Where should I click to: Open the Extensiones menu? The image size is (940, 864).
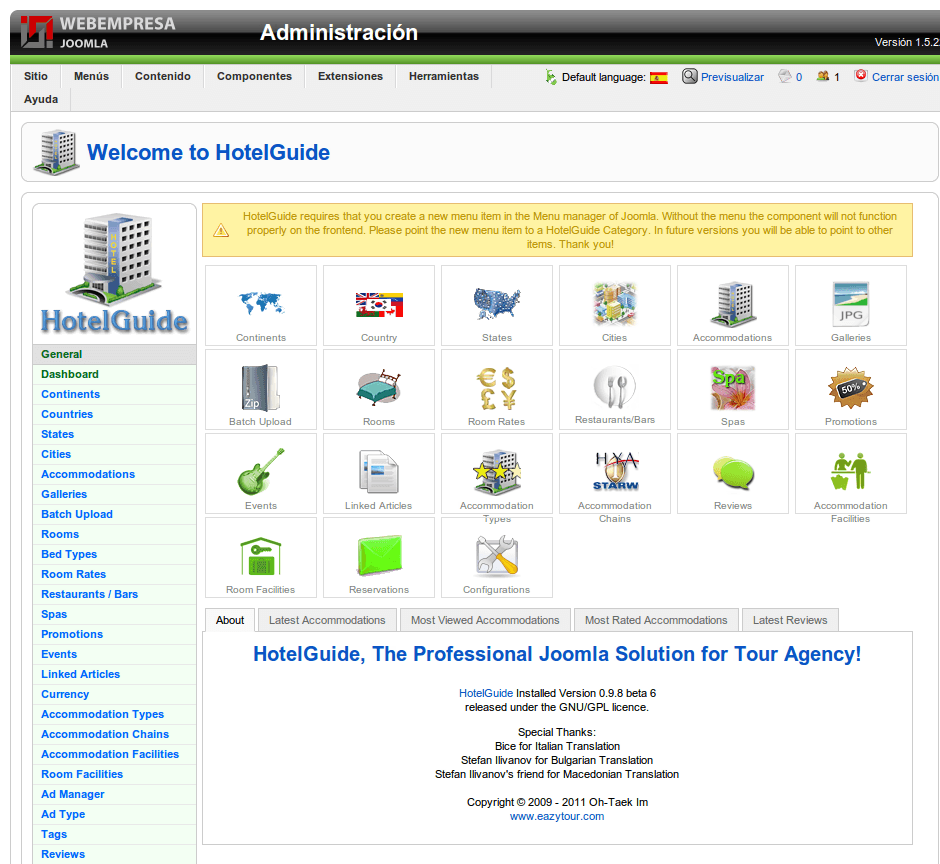[x=350, y=76]
